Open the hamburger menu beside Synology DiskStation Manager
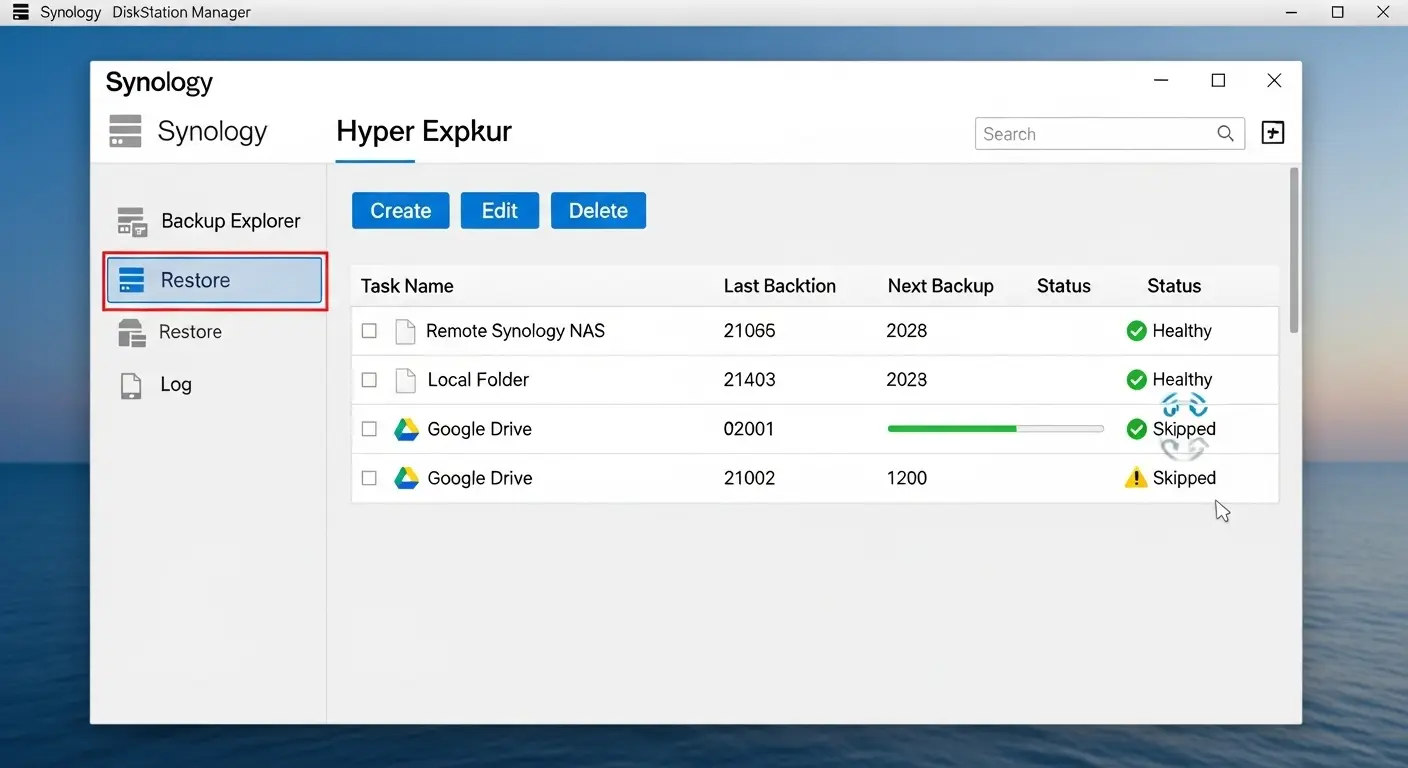 (20, 12)
